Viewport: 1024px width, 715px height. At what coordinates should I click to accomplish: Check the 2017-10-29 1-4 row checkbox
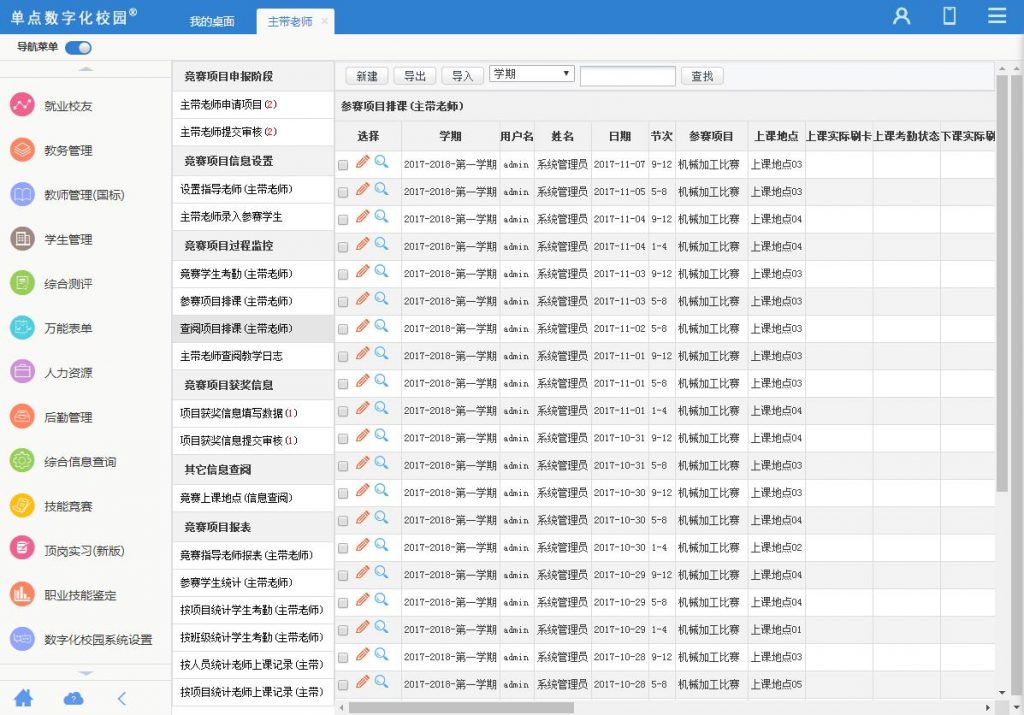[343, 631]
